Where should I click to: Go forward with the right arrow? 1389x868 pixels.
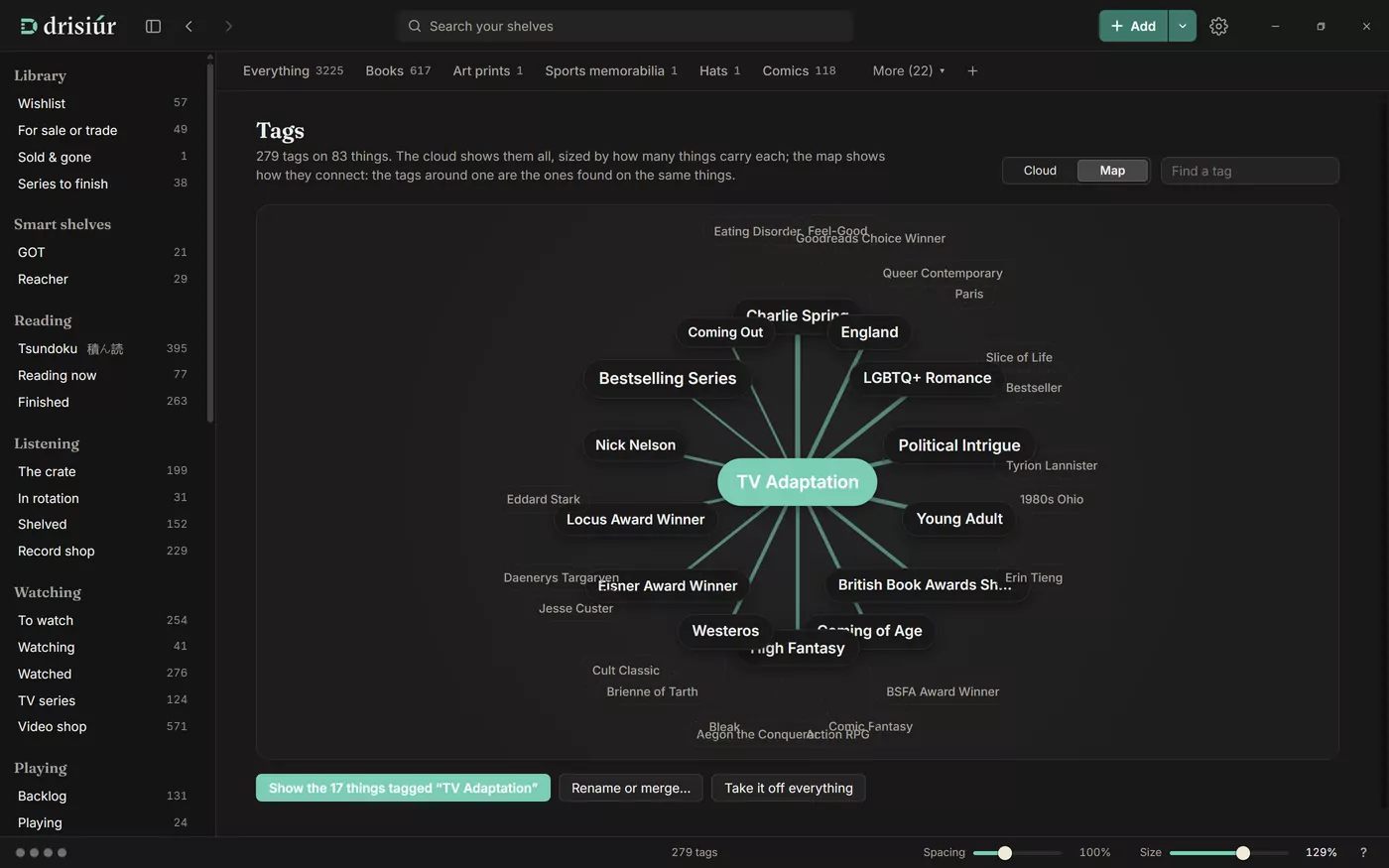228,26
